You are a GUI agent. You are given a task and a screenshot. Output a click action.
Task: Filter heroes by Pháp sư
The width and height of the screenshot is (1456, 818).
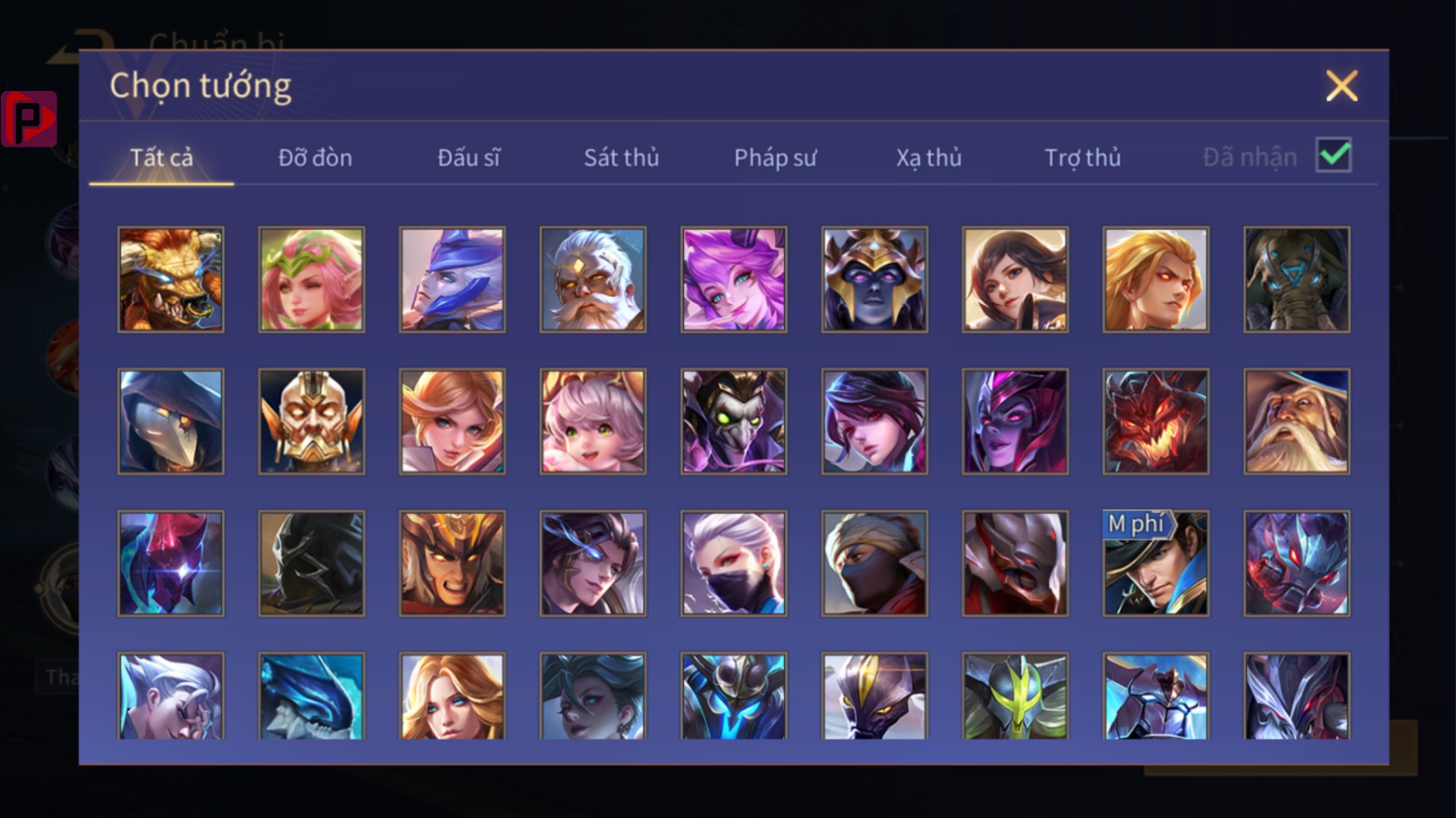[775, 157]
